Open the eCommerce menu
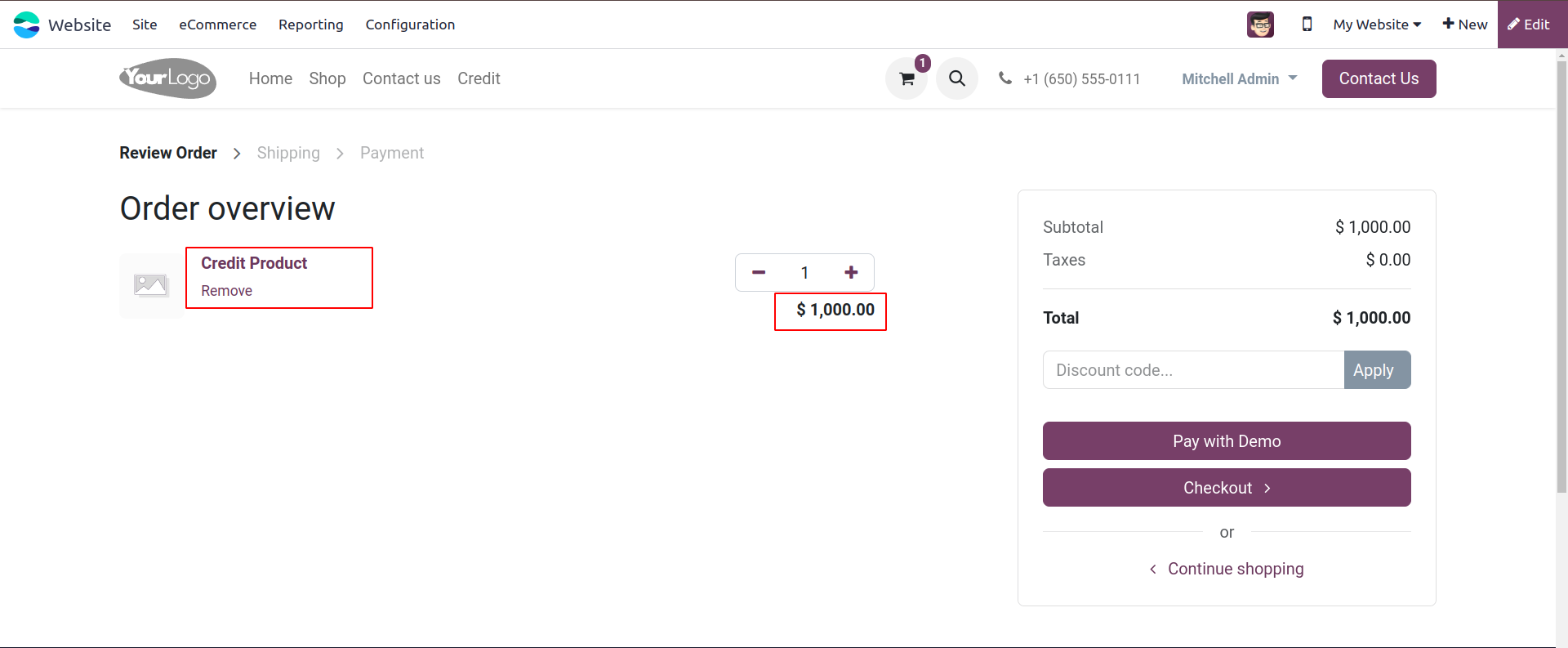This screenshot has width=1568, height=648. [x=217, y=25]
